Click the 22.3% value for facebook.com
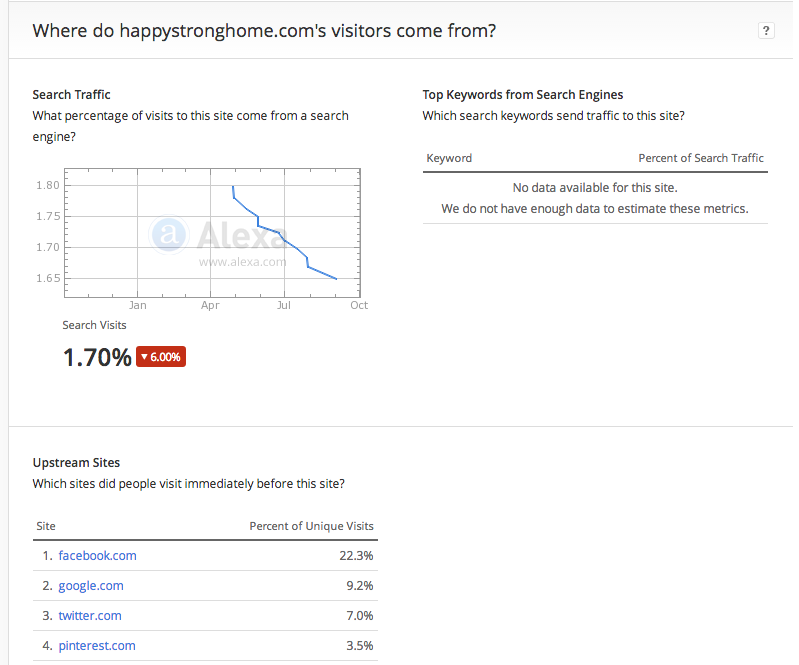The height and width of the screenshot is (665, 799). click(x=356, y=555)
